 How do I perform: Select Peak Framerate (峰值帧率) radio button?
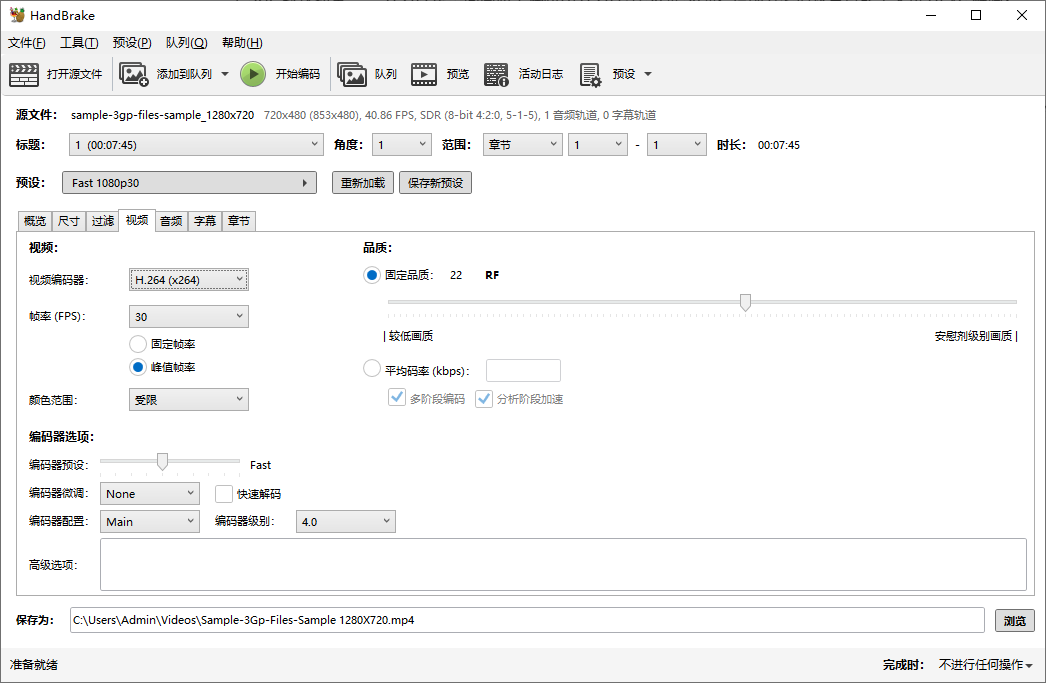pos(138,367)
